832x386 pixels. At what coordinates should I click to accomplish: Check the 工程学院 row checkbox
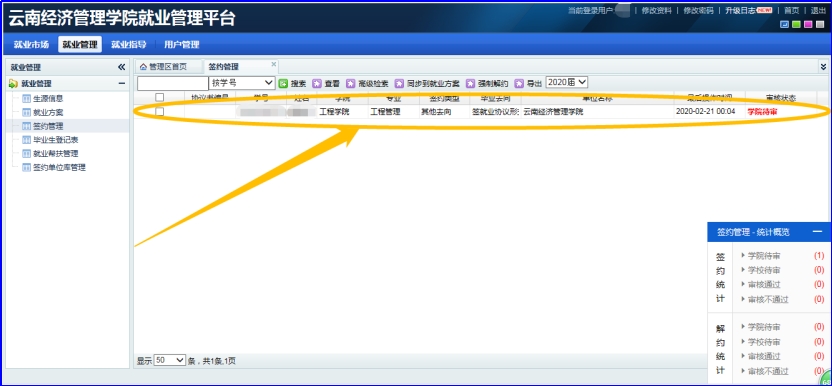(159, 111)
